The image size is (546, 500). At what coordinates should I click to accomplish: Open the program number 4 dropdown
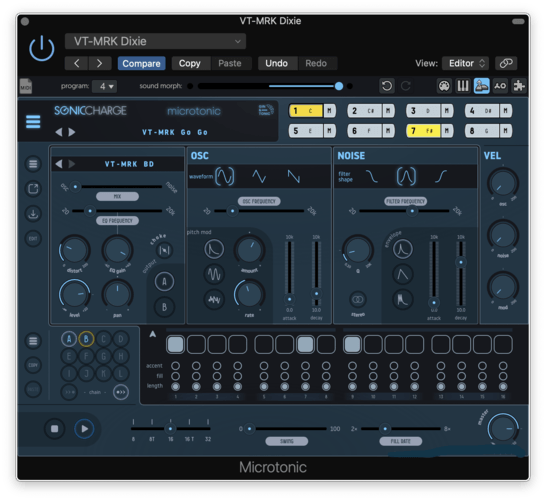tap(104, 86)
